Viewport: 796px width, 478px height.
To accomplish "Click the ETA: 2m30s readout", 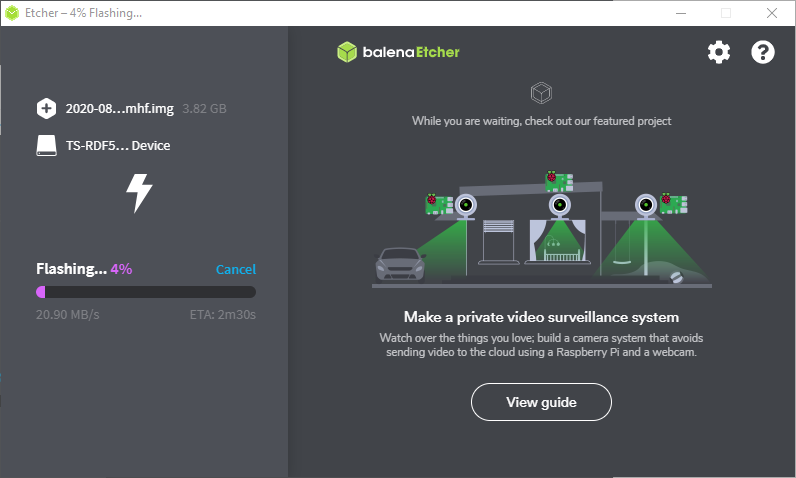I will 222,315.
